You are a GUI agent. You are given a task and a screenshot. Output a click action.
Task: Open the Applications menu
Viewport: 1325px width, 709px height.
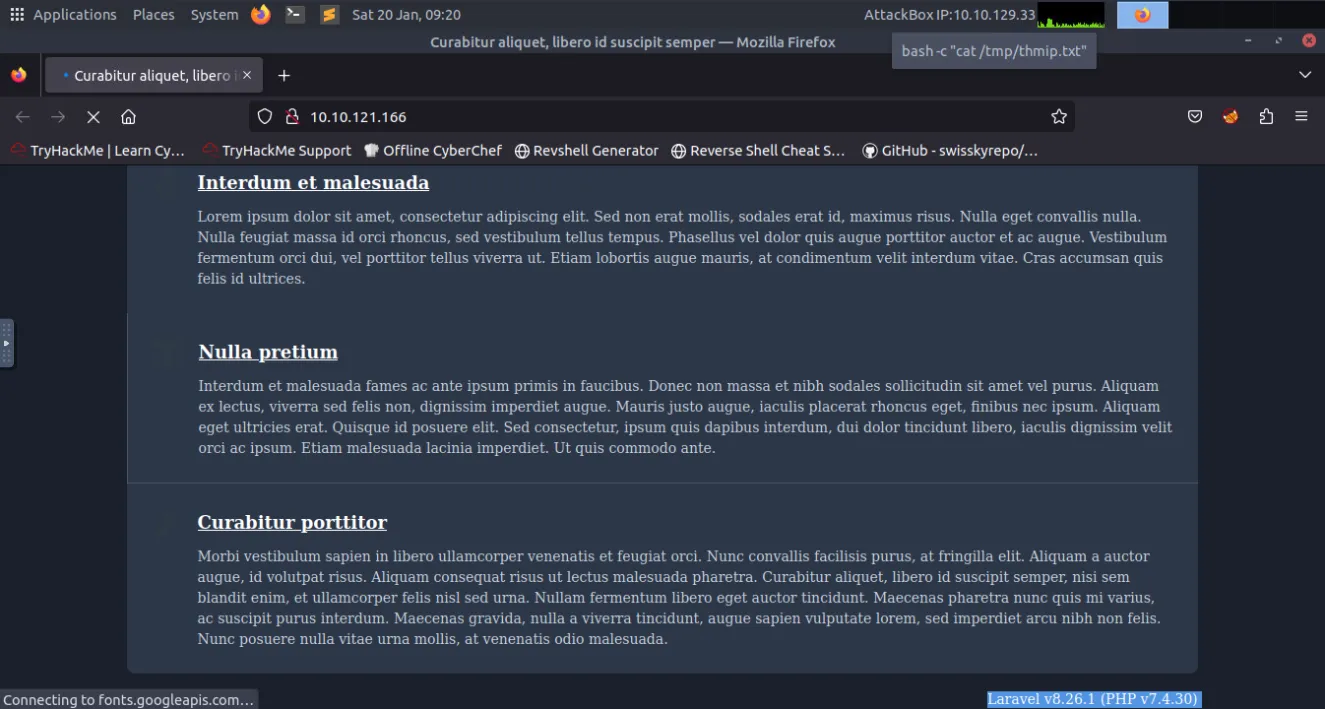pyautogui.click(x=63, y=14)
